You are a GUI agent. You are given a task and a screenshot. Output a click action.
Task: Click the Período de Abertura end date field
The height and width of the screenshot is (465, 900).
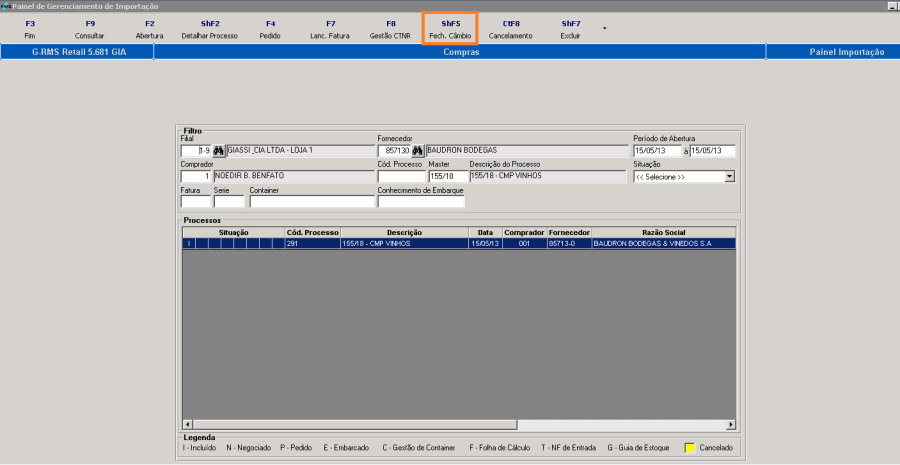pyautogui.click(x=712, y=151)
